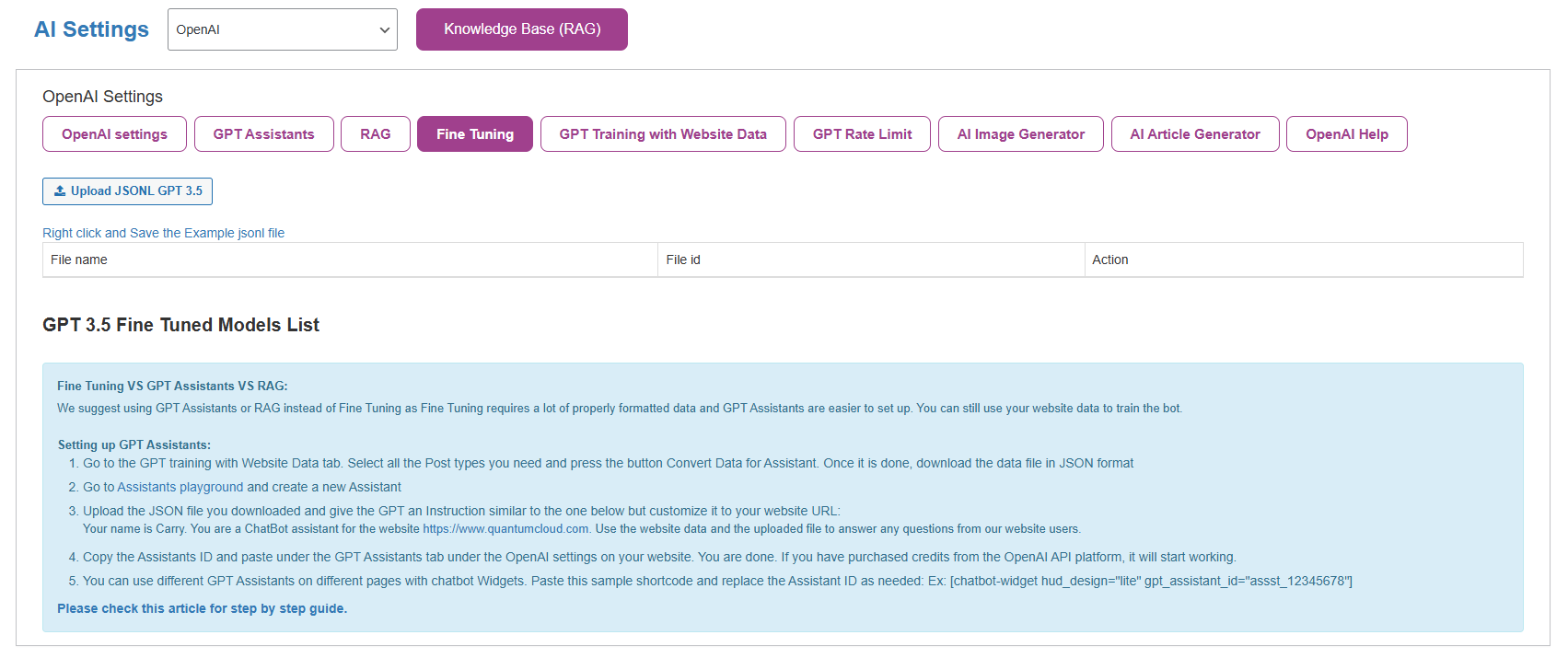Open the OpenAI Help tab
The width and height of the screenshot is (1568, 658).
1346,134
